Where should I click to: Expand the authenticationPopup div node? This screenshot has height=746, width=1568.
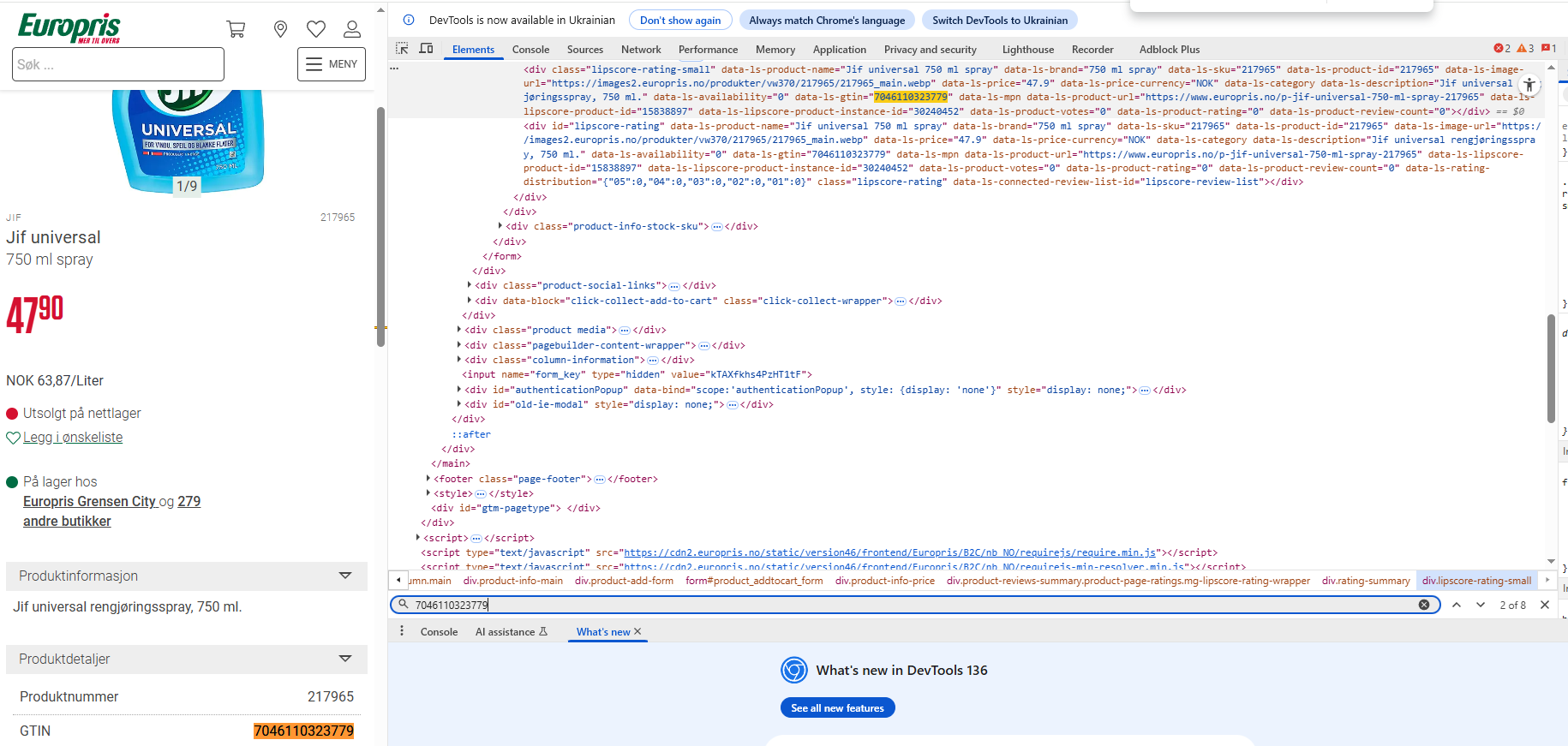pos(459,390)
